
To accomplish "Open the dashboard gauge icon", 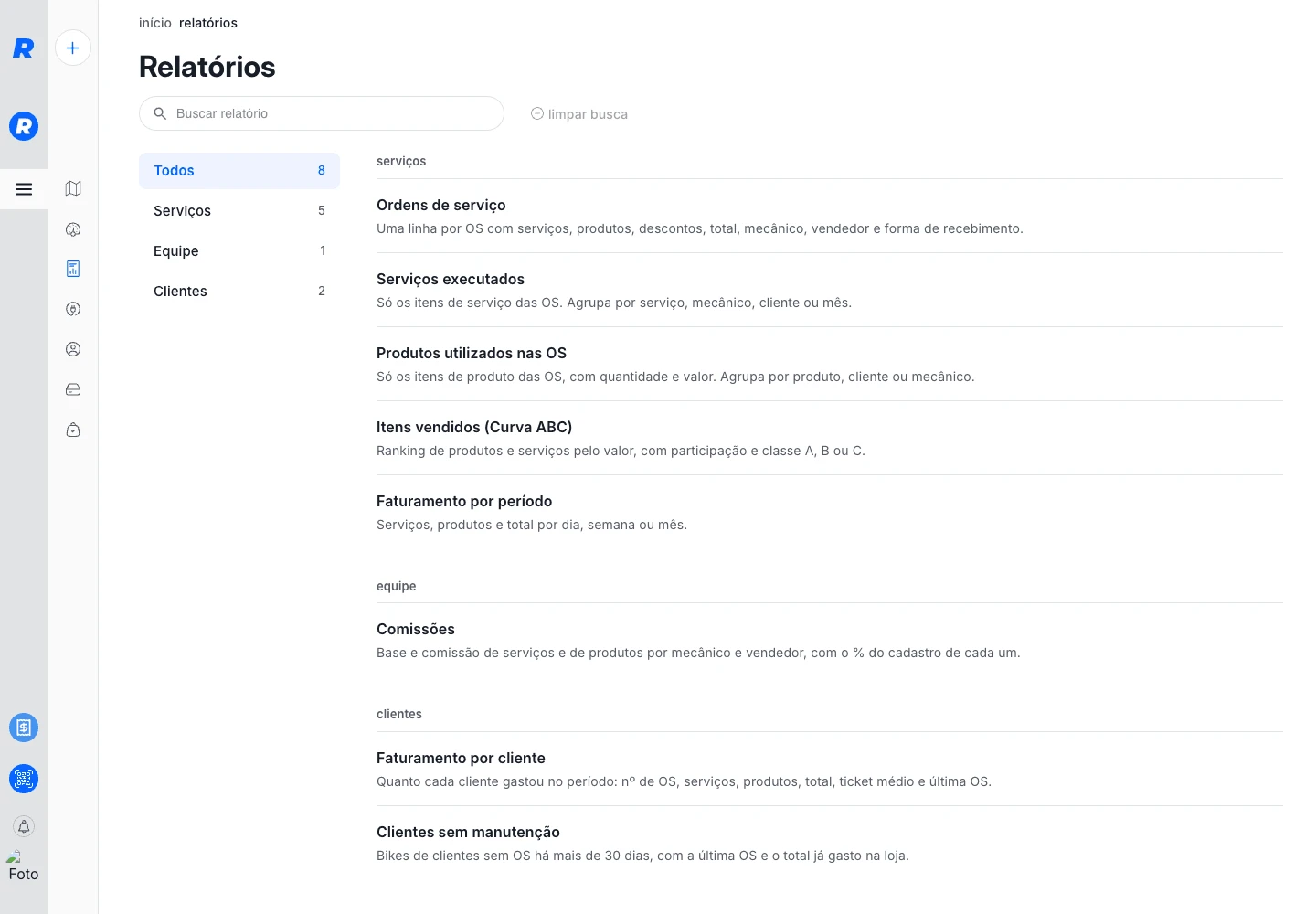I will pos(73,229).
